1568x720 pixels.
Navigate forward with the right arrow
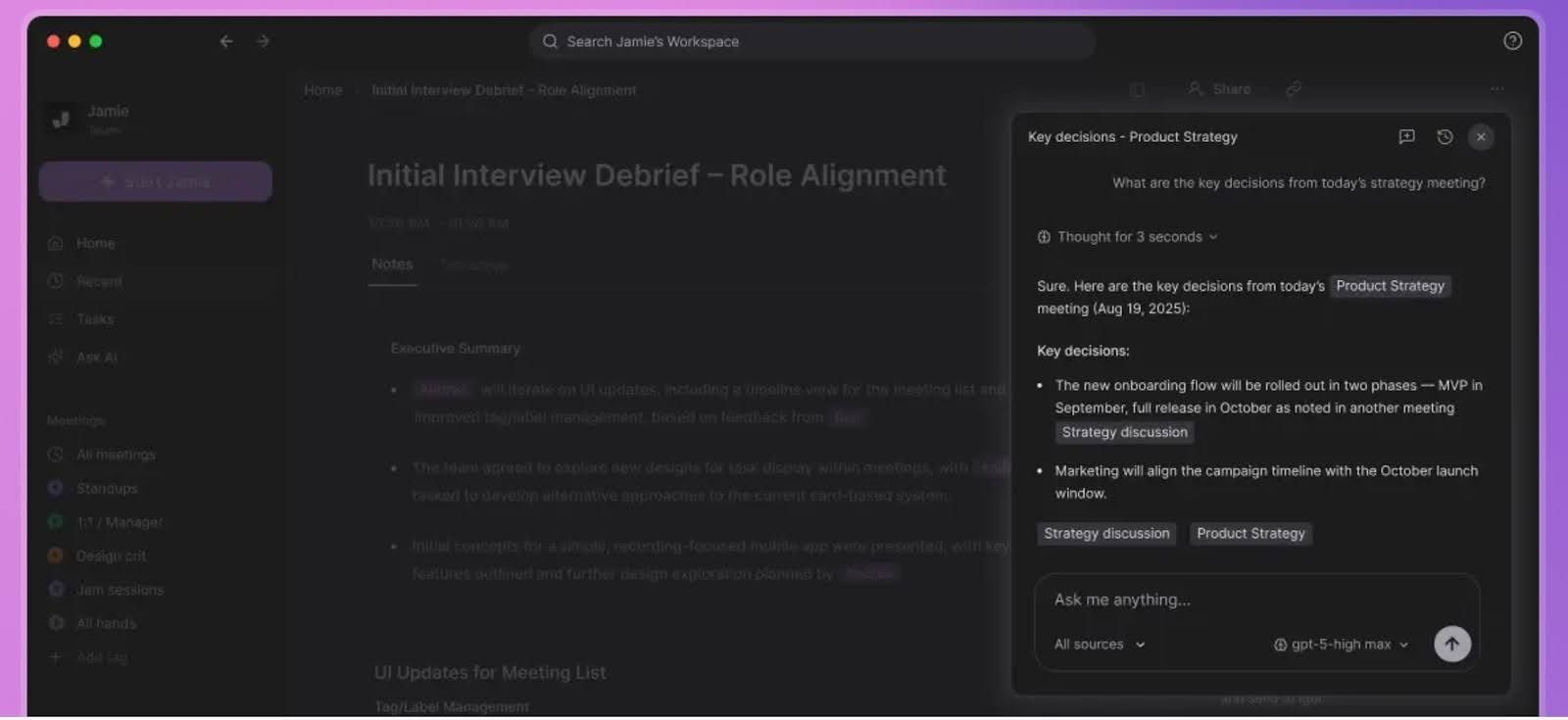click(263, 41)
